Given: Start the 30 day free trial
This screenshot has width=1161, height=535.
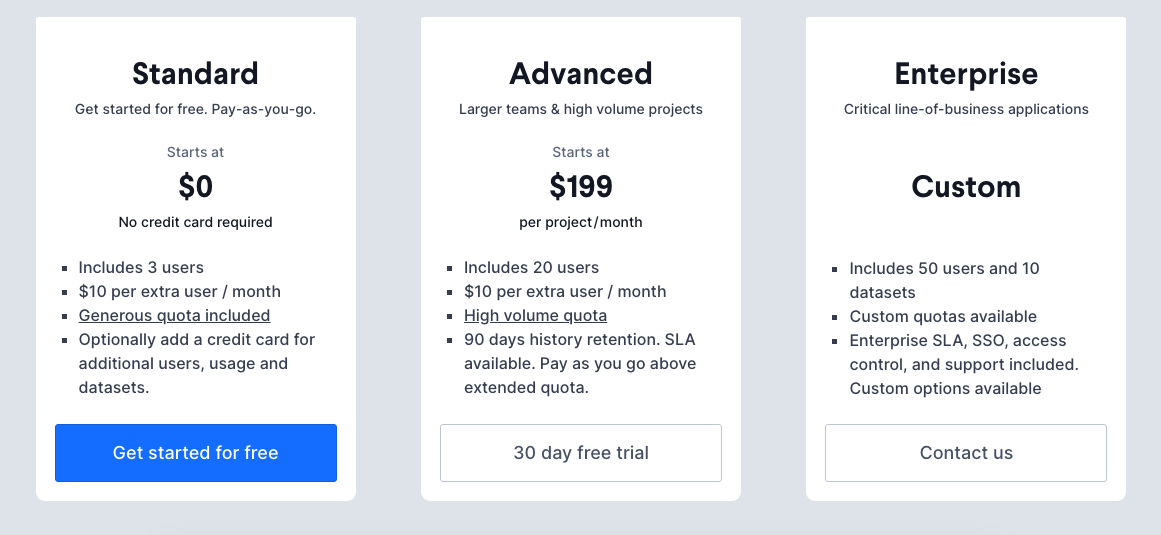Looking at the screenshot, I should (581, 453).
